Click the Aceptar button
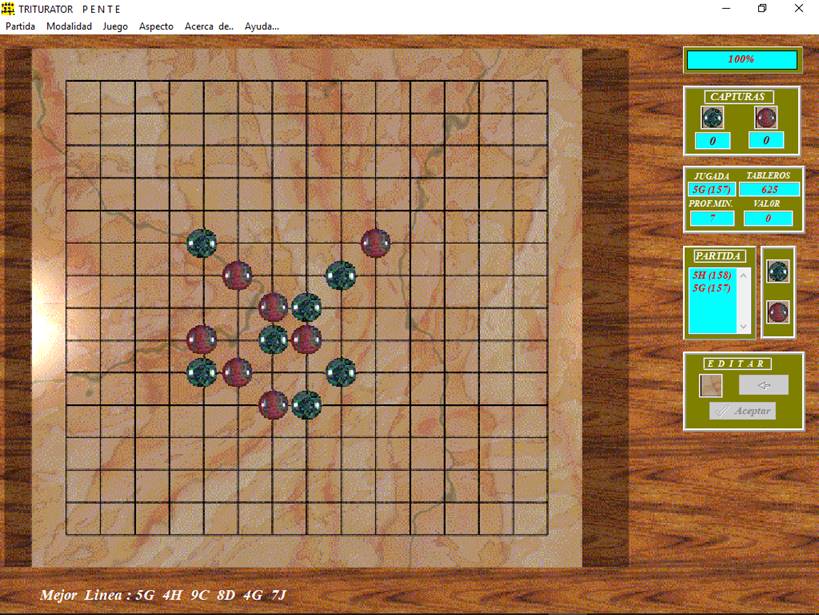 tap(742, 411)
